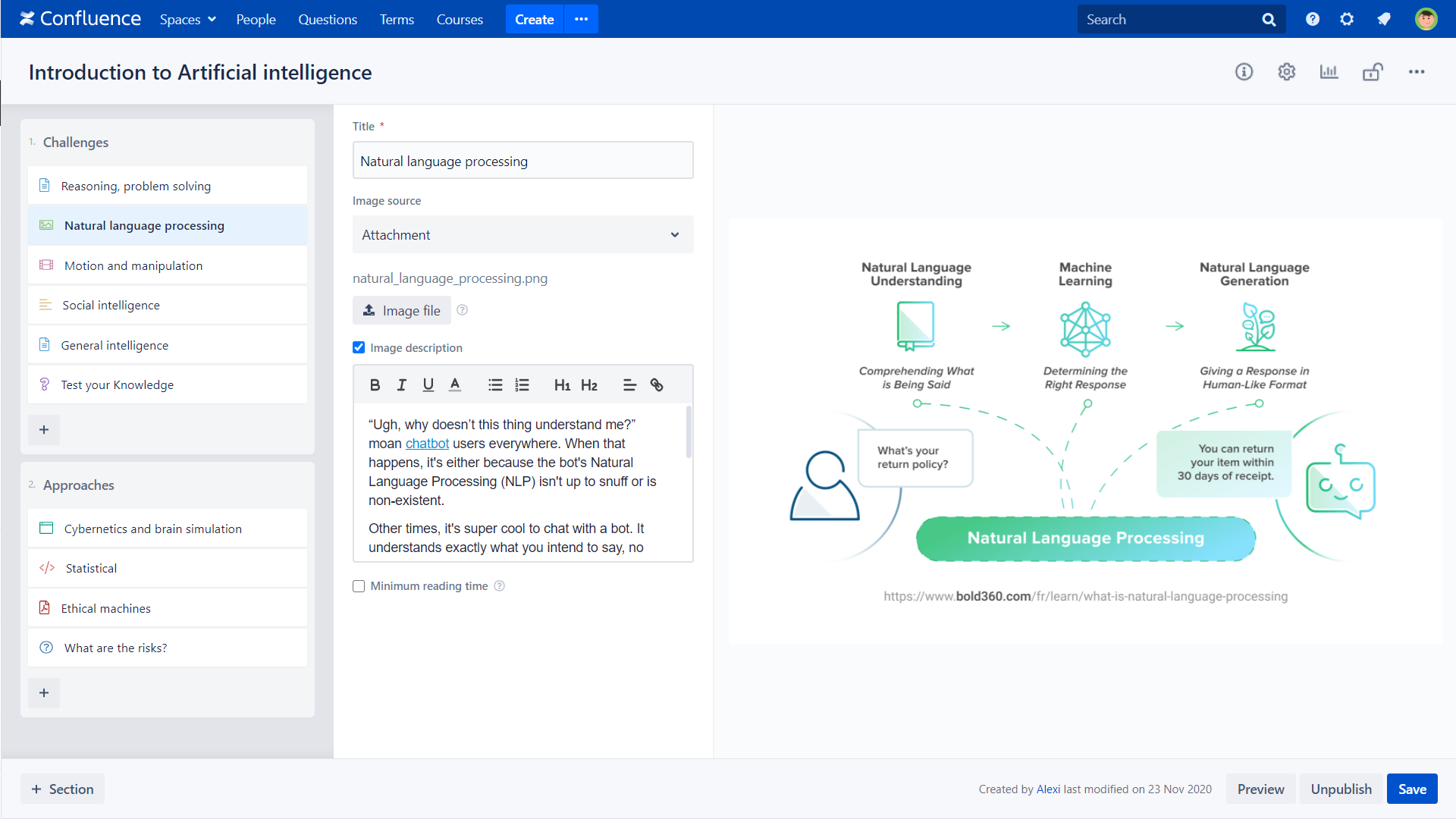
Task: Apply Heading 1 style
Action: (562, 385)
